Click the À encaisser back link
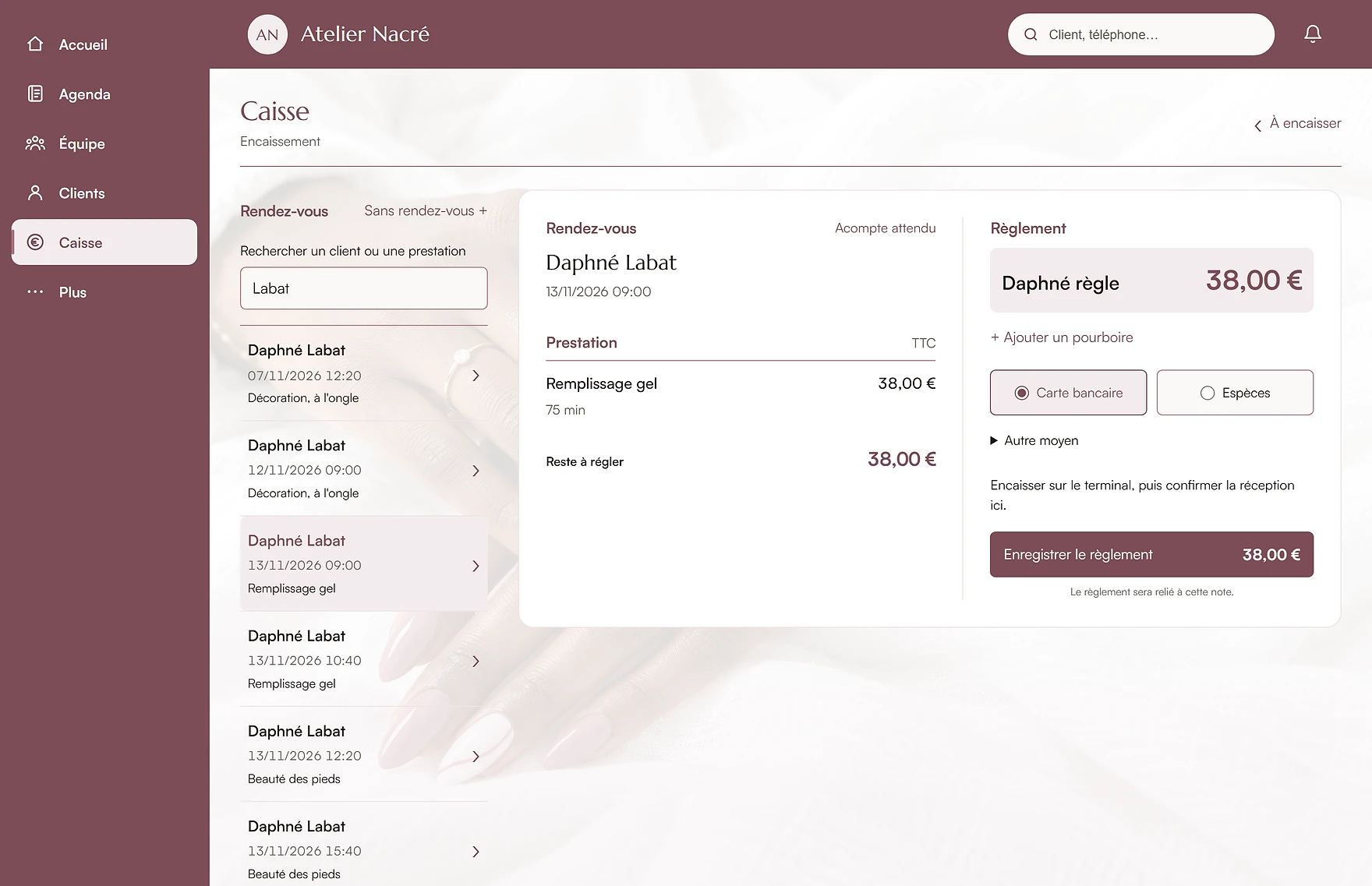1372x886 pixels. point(1298,123)
